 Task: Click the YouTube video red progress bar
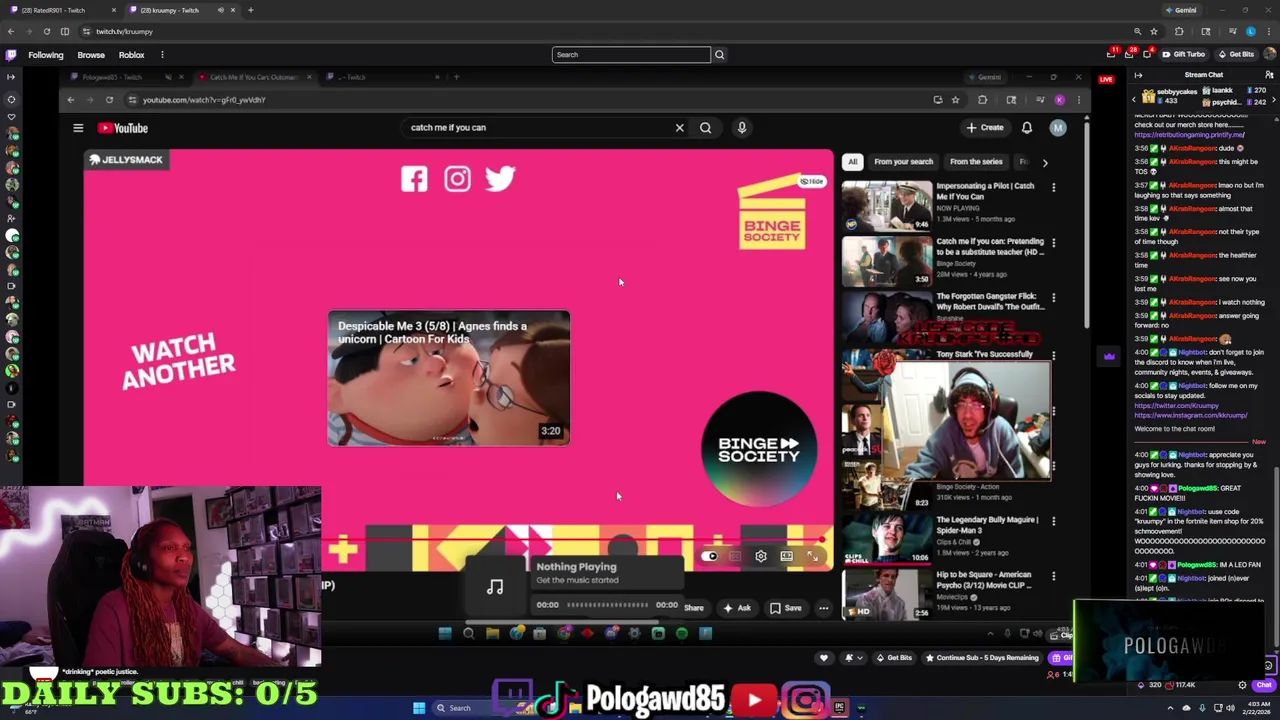[x=575, y=540]
